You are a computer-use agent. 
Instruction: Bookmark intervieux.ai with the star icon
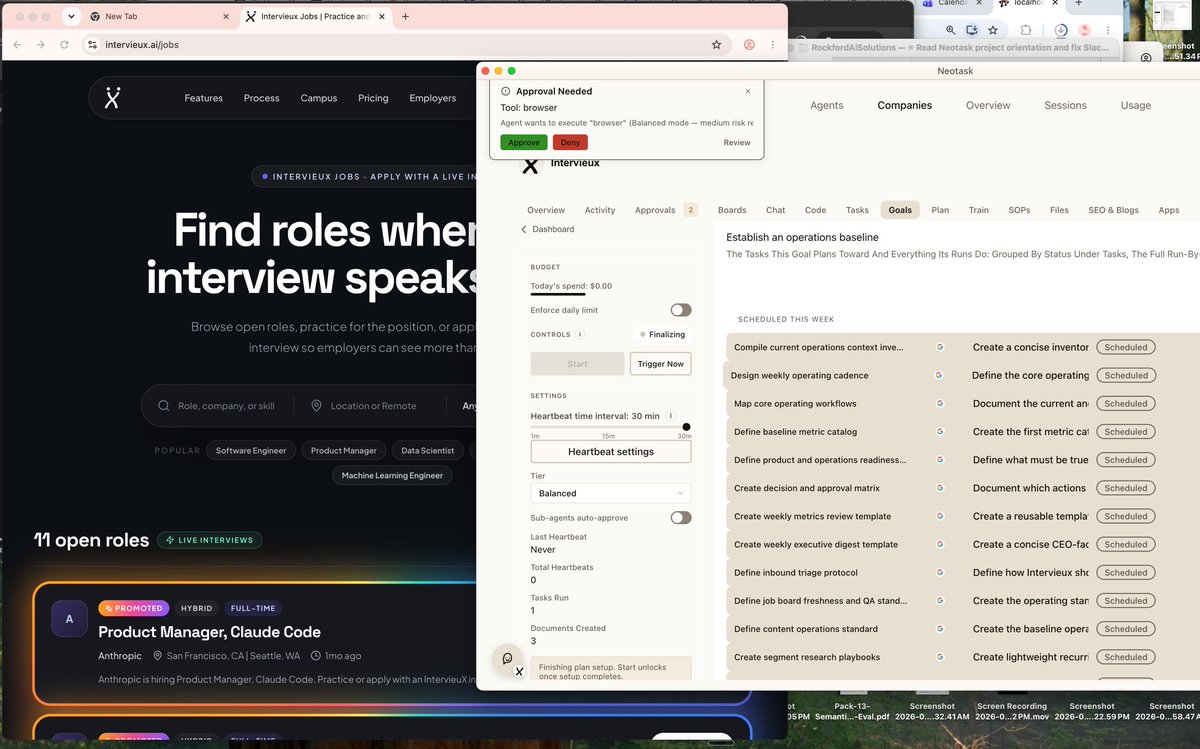point(716,45)
